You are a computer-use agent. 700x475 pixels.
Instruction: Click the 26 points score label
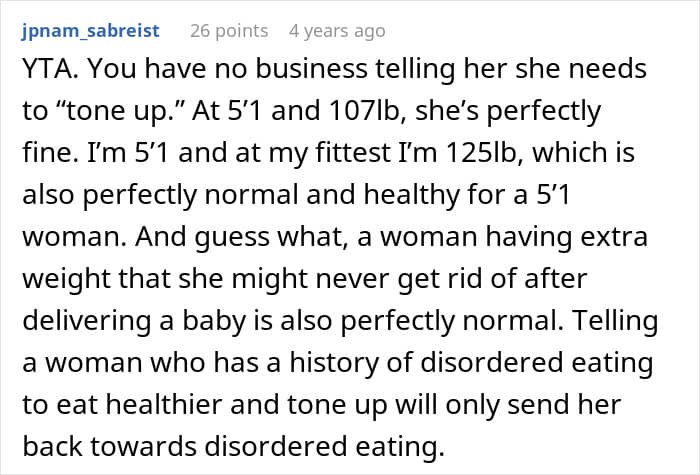[229, 31]
